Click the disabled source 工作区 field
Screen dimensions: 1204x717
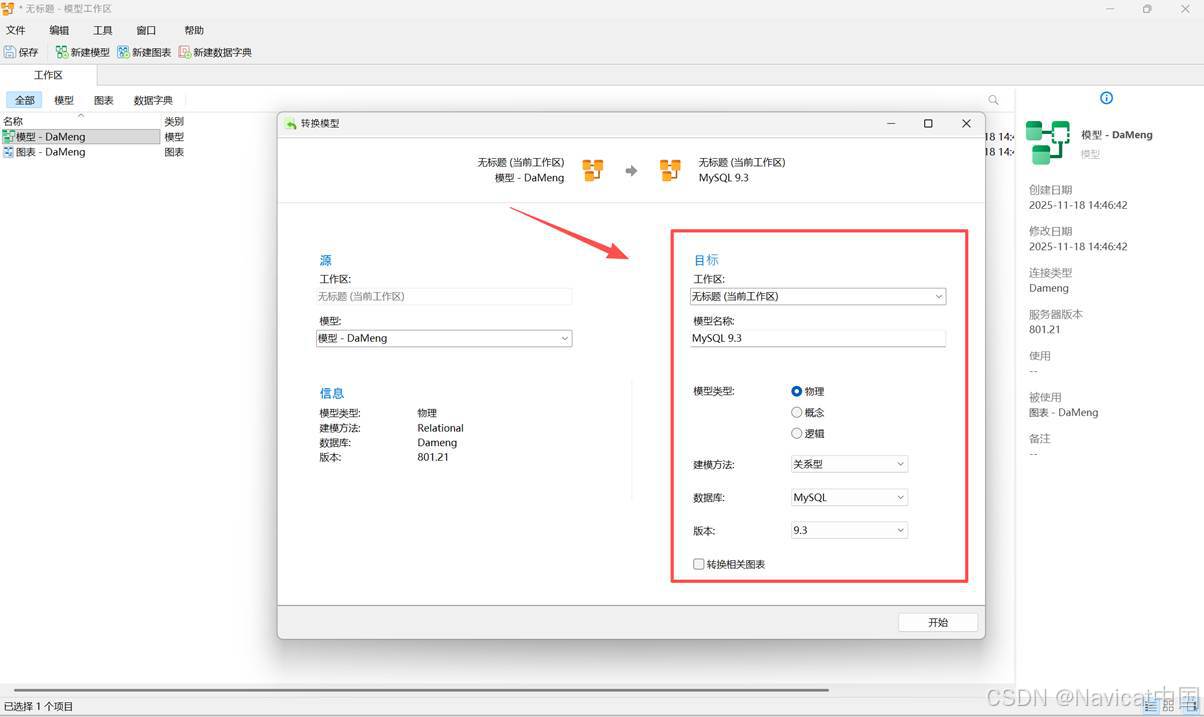(444, 296)
